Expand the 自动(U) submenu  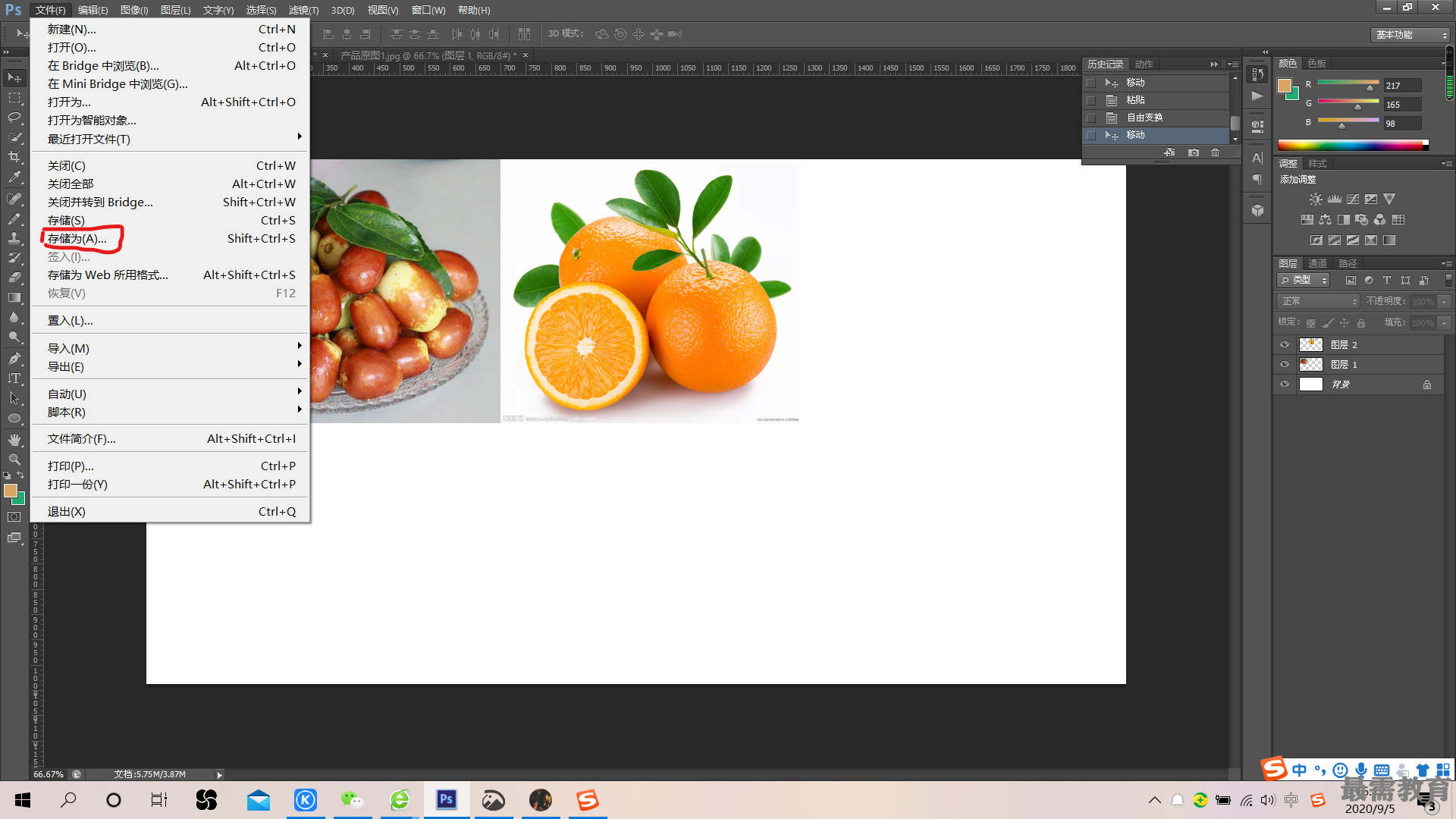click(x=170, y=394)
